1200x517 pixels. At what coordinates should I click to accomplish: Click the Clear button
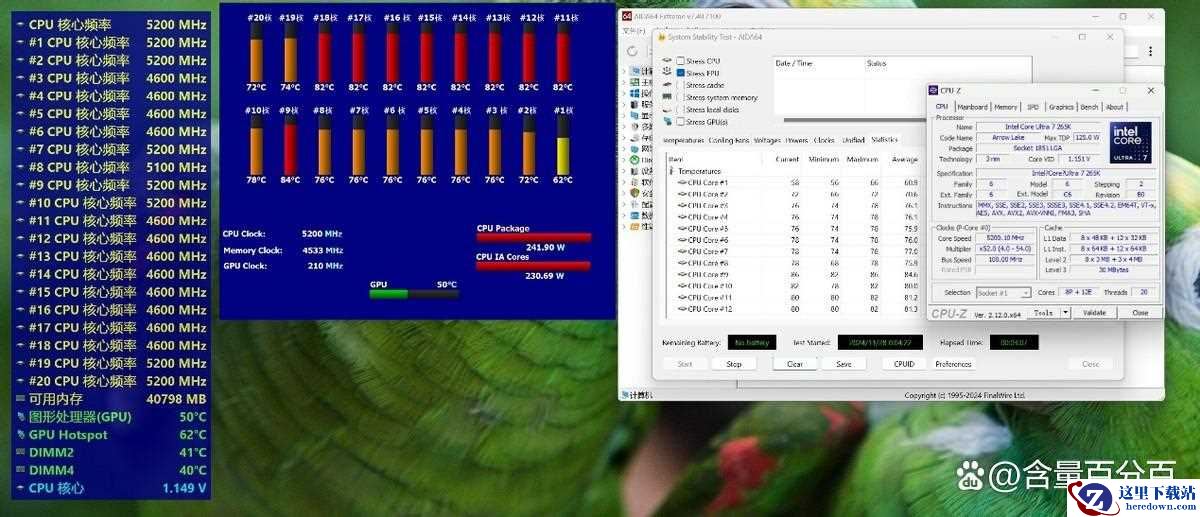[795, 364]
